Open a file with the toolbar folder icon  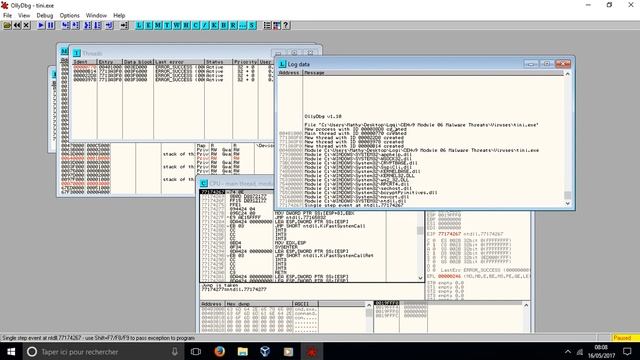(7, 25)
